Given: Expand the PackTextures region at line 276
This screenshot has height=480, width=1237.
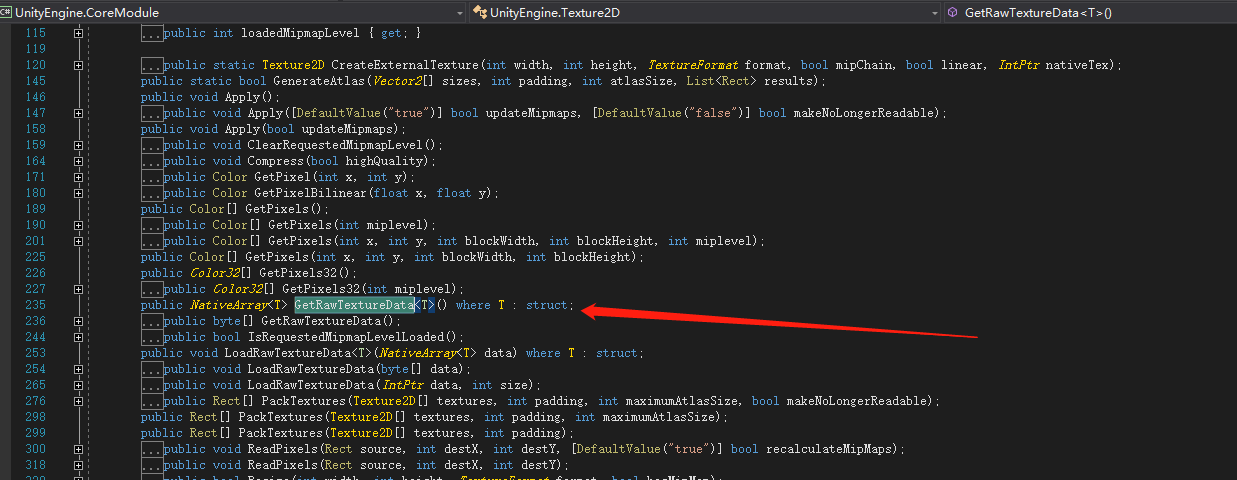Looking at the screenshot, I should 78,401.
